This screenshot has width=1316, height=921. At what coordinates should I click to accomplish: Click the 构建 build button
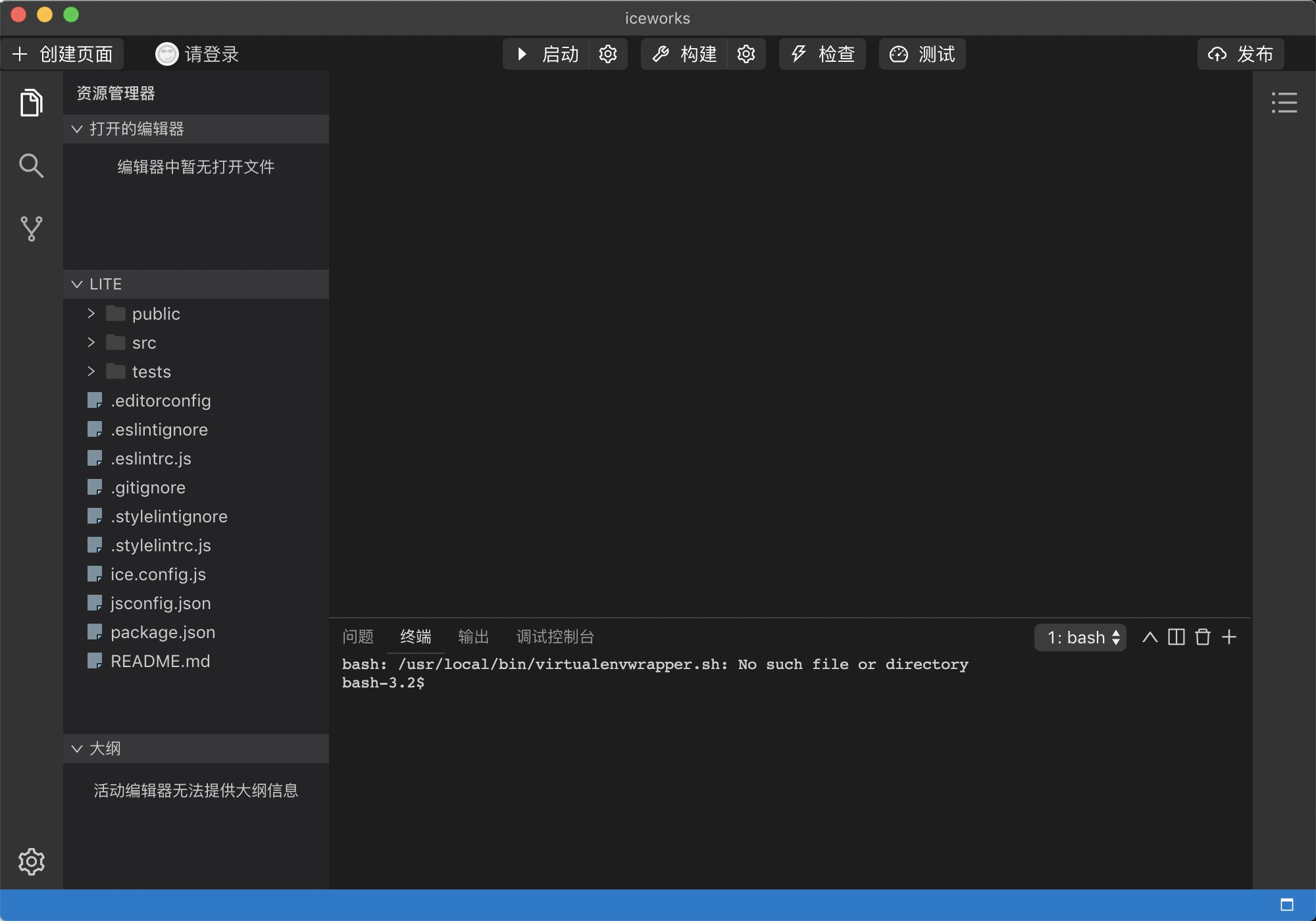(x=684, y=54)
